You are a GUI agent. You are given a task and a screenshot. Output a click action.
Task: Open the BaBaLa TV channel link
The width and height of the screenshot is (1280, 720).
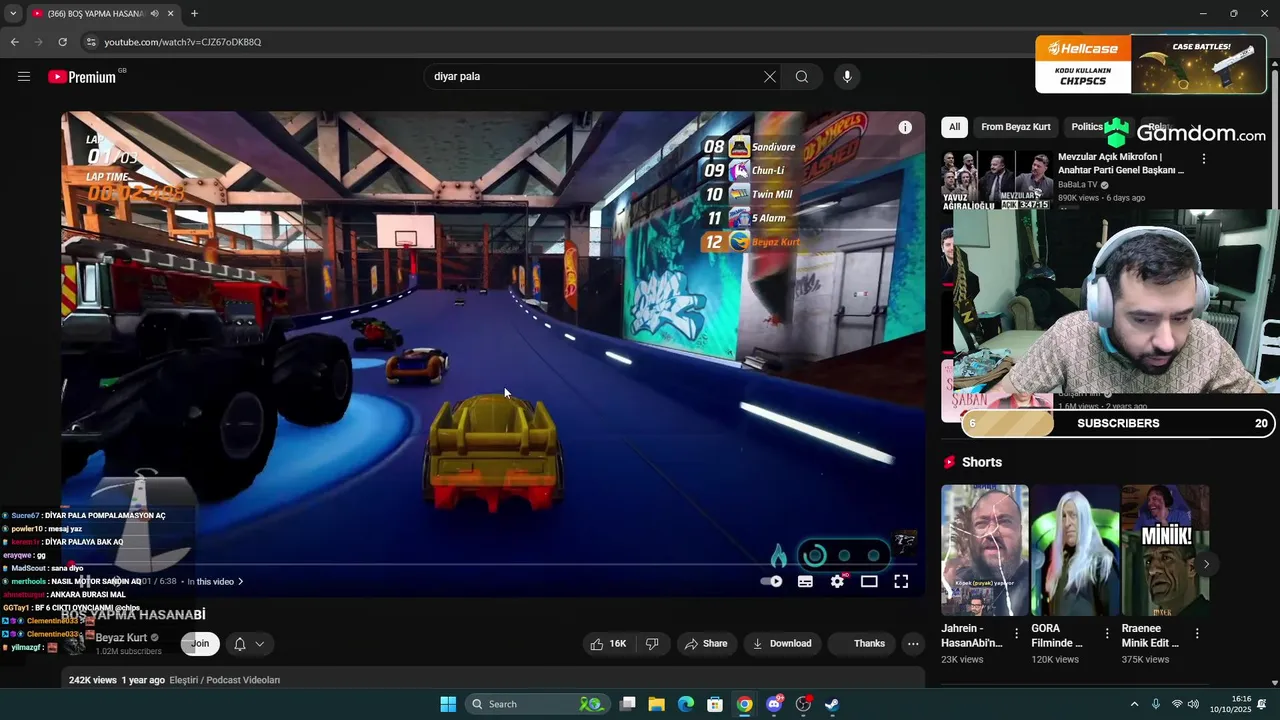pyautogui.click(x=1078, y=185)
